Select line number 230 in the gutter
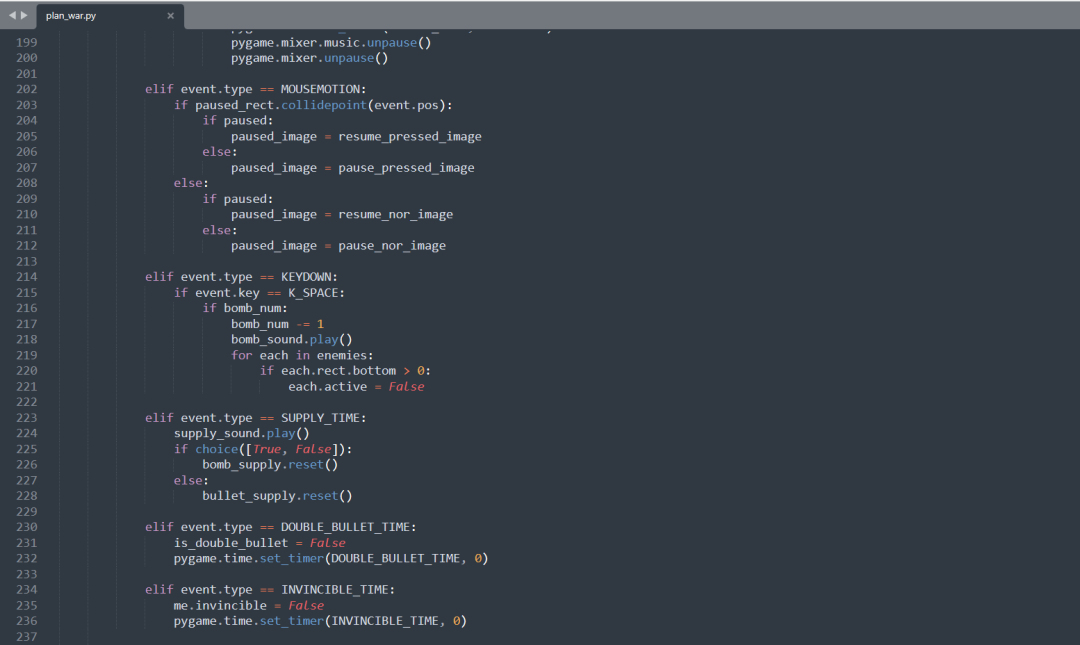The height and width of the screenshot is (645, 1080). 28,526
